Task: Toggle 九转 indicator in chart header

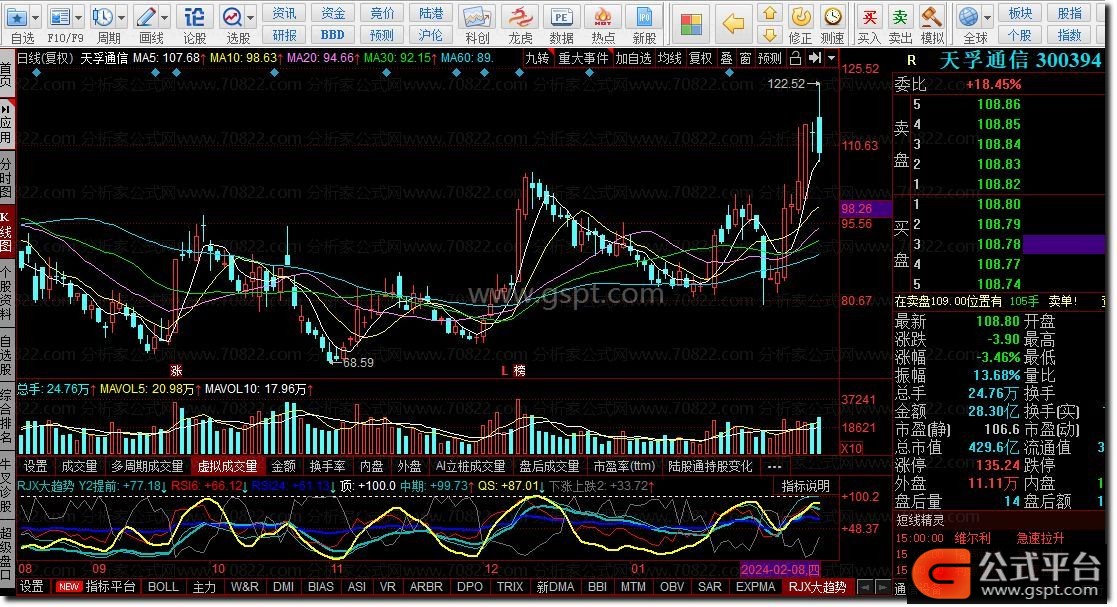Action: point(537,58)
